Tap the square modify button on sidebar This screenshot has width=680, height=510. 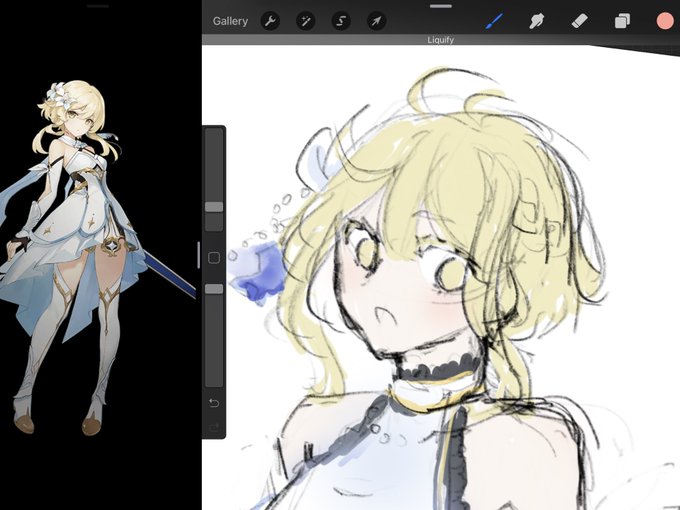point(214,258)
